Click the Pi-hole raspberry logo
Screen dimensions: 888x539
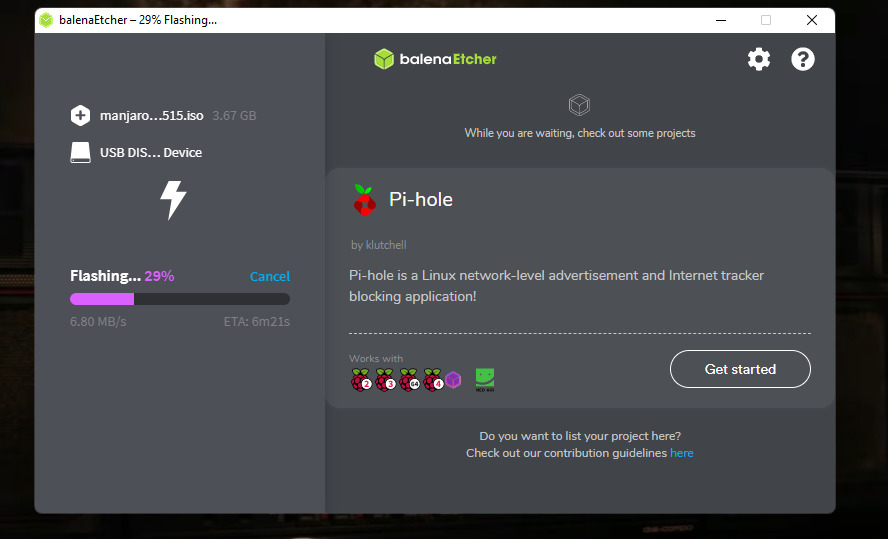364,200
